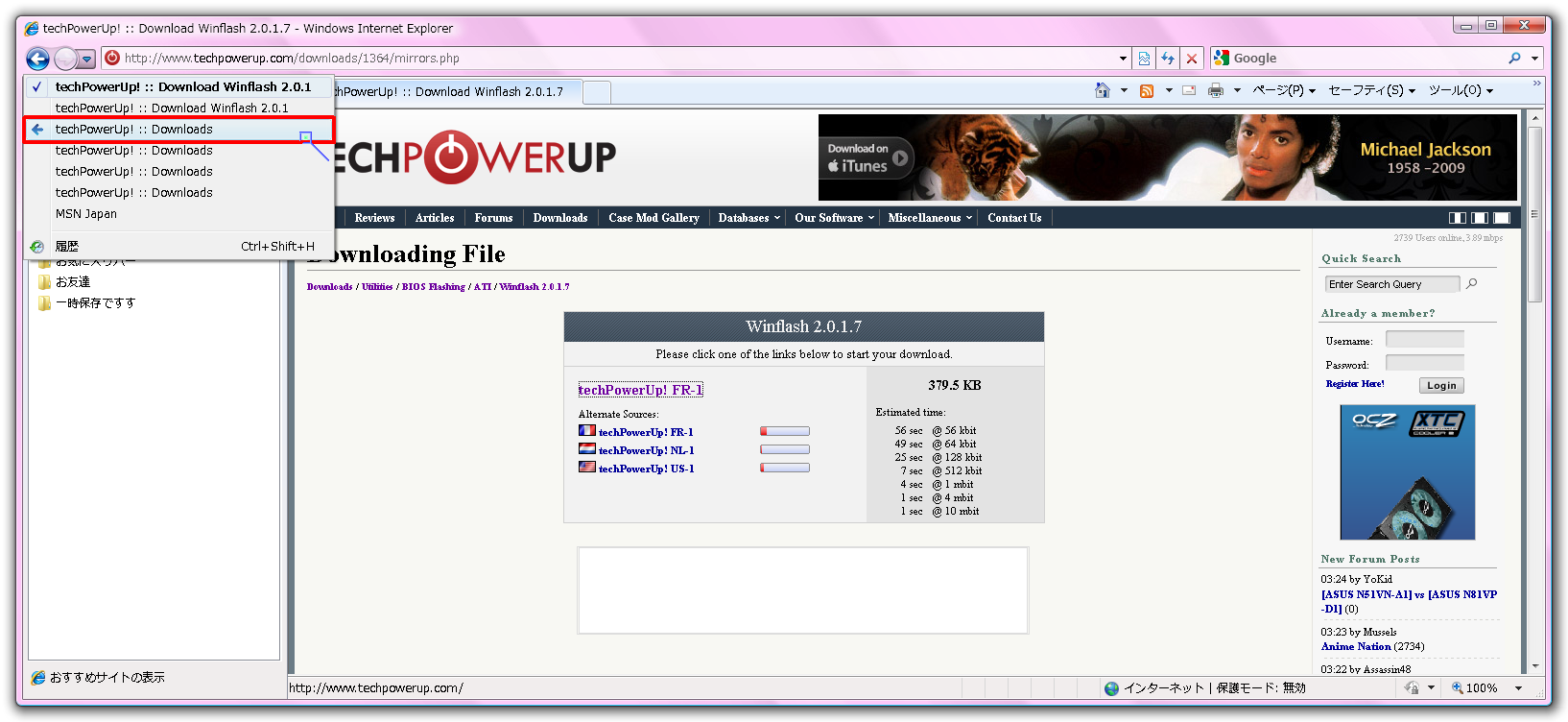The width and height of the screenshot is (1568, 722).
Task: Open the search provider dropdown arrow
Action: [x=1534, y=59]
